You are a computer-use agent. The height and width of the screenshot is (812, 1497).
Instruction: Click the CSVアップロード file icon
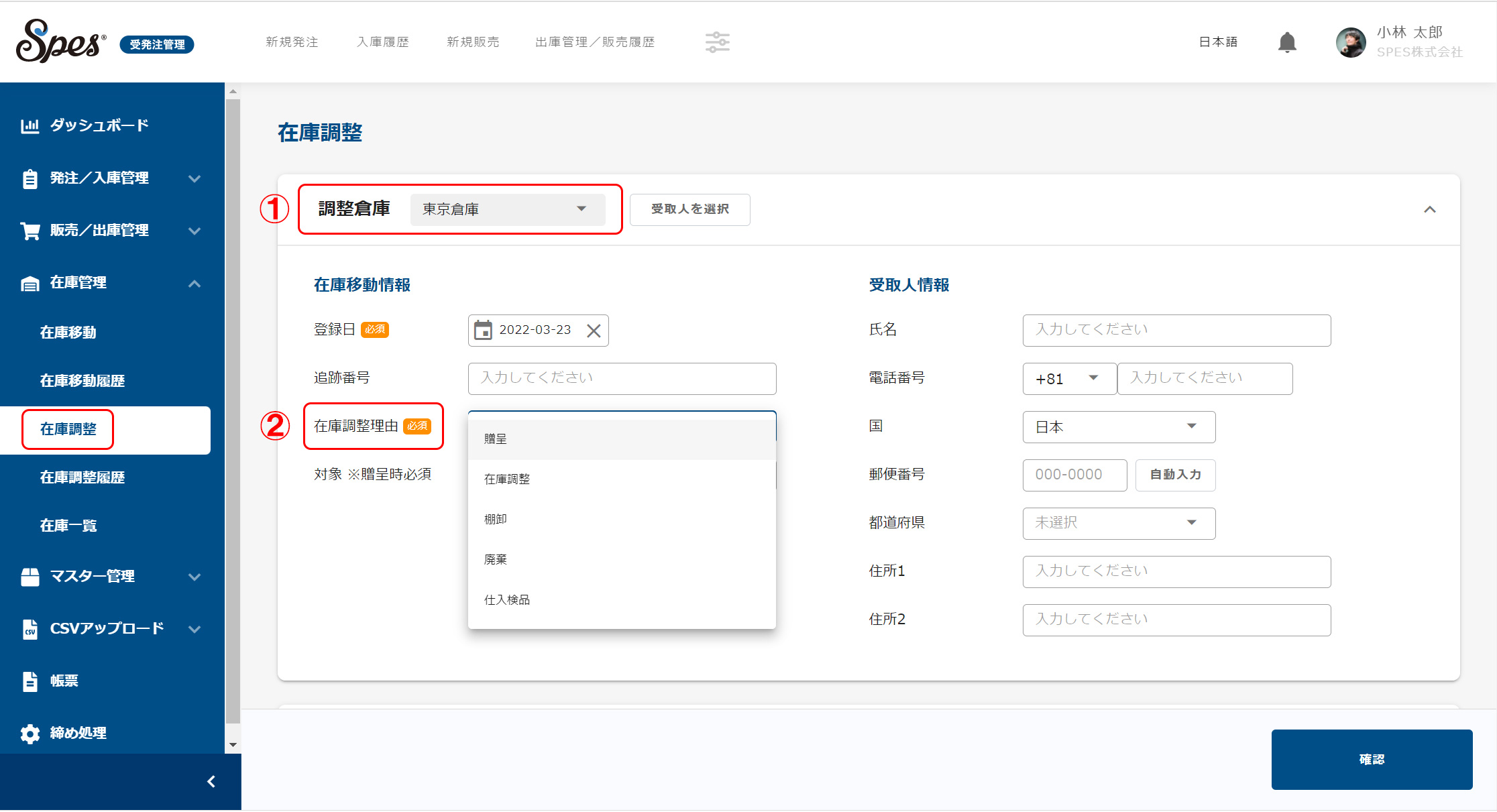click(30, 629)
